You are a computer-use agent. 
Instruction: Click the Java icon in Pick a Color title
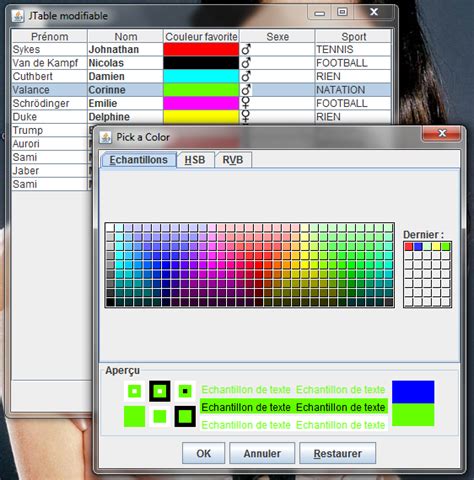click(105, 137)
